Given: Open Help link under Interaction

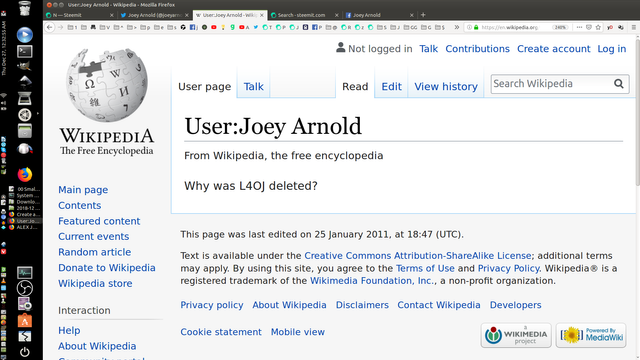Looking at the screenshot, I should (x=69, y=331).
